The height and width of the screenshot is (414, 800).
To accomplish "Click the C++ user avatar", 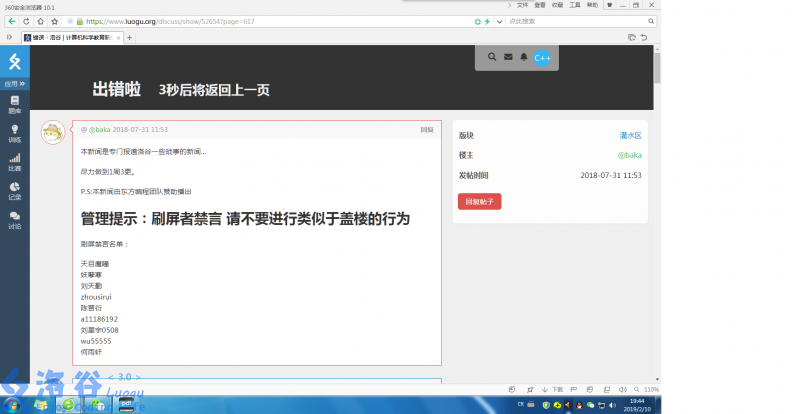I will [x=542, y=58].
